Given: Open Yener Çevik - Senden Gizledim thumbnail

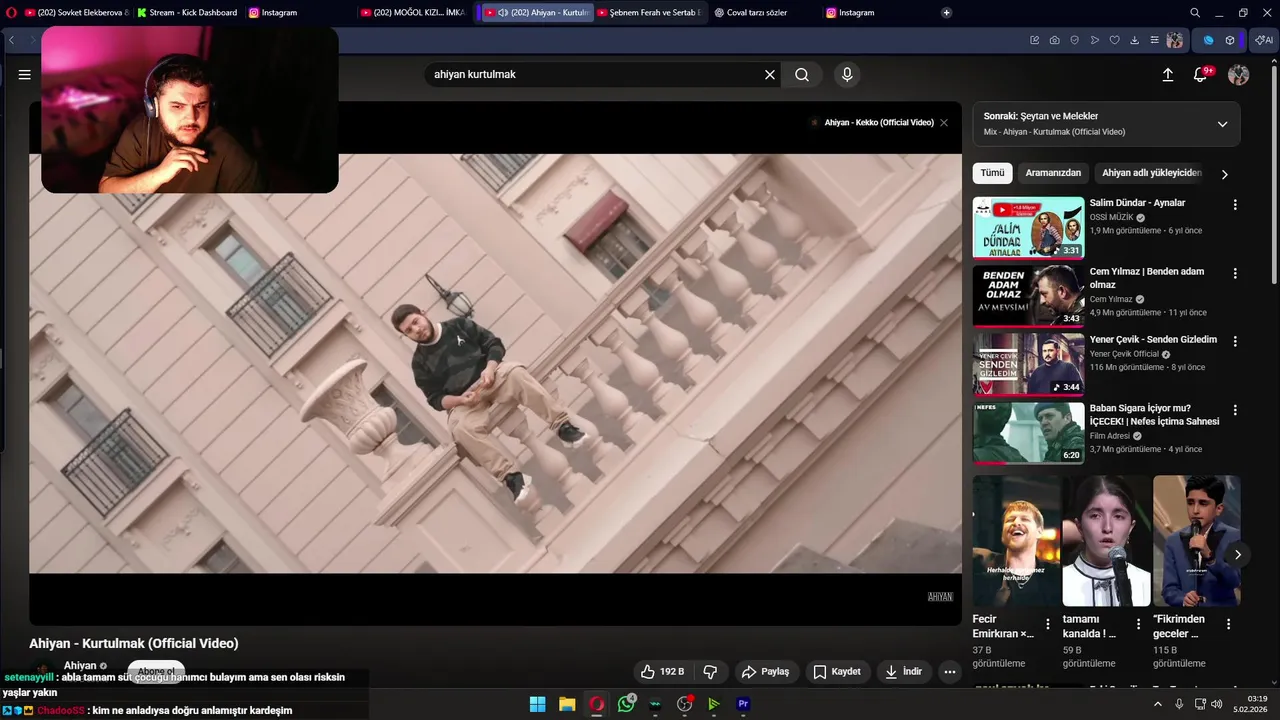Looking at the screenshot, I should pyautogui.click(x=1028, y=365).
